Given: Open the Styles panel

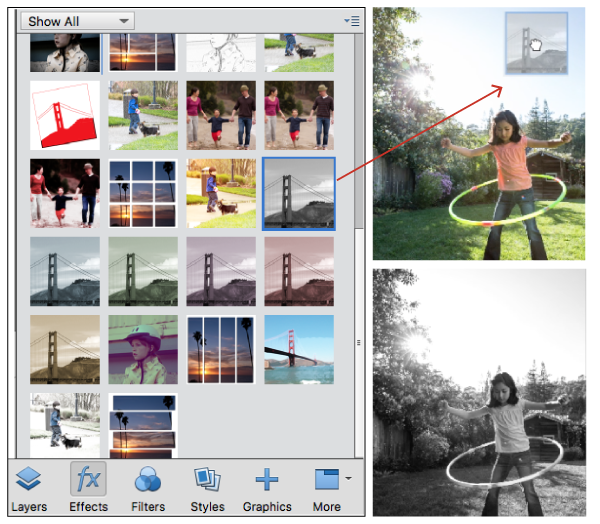Looking at the screenshot, I should [x=207, y=488].
